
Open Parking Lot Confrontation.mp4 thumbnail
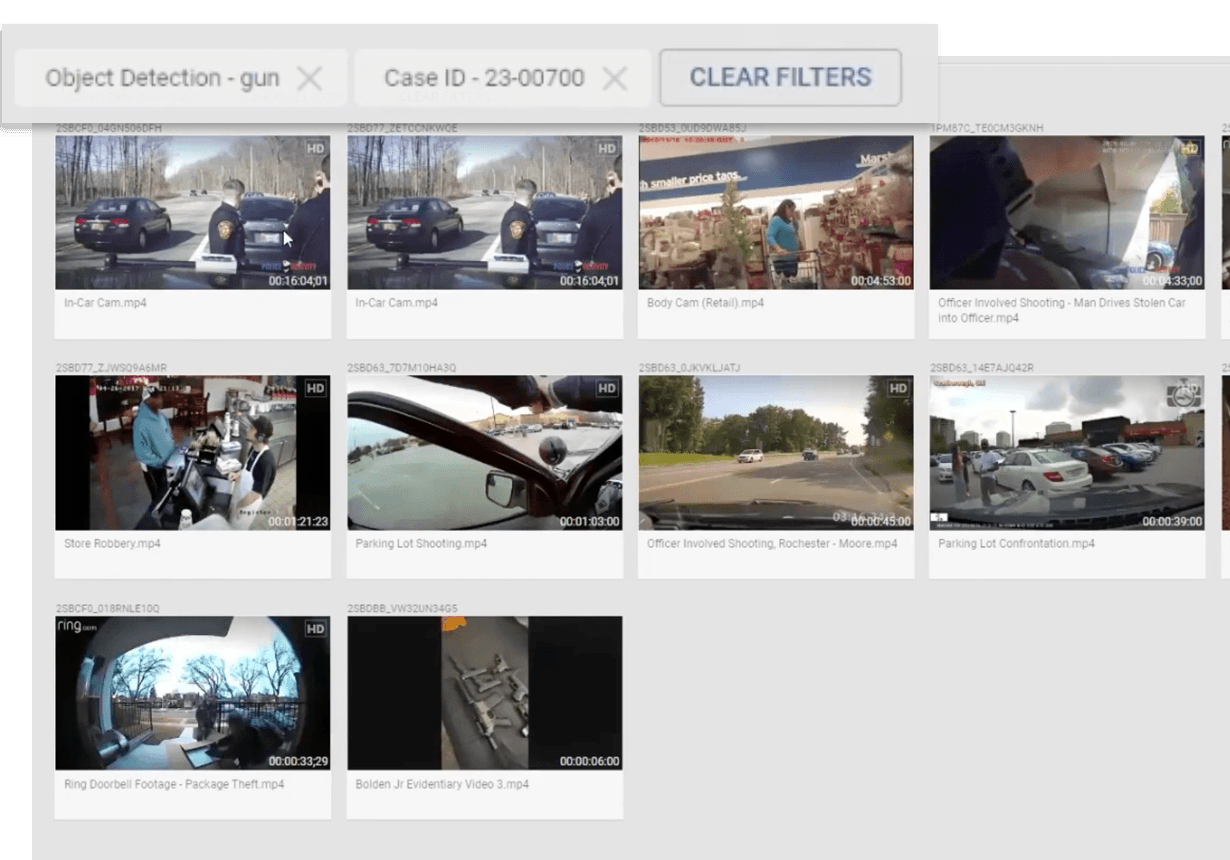1066,453
